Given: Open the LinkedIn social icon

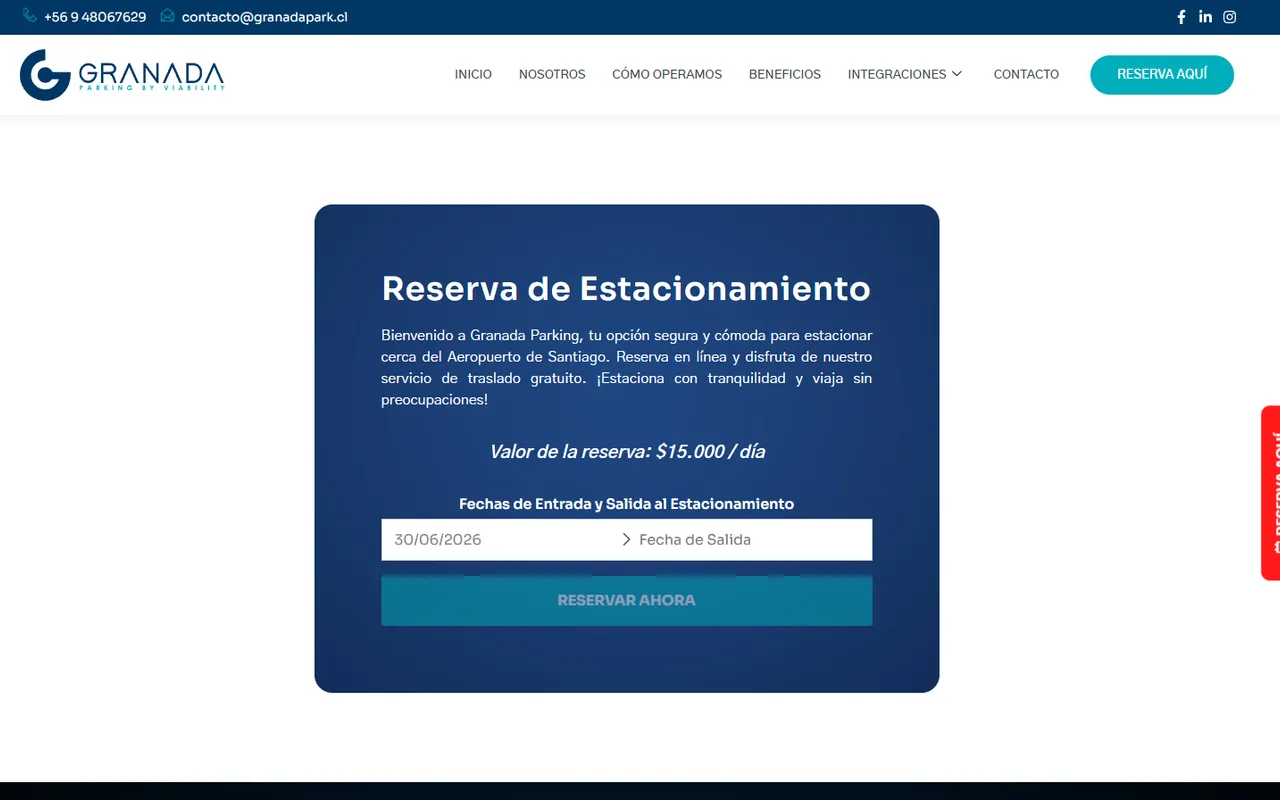Looking at the screenshot, I should [1205, 17].
